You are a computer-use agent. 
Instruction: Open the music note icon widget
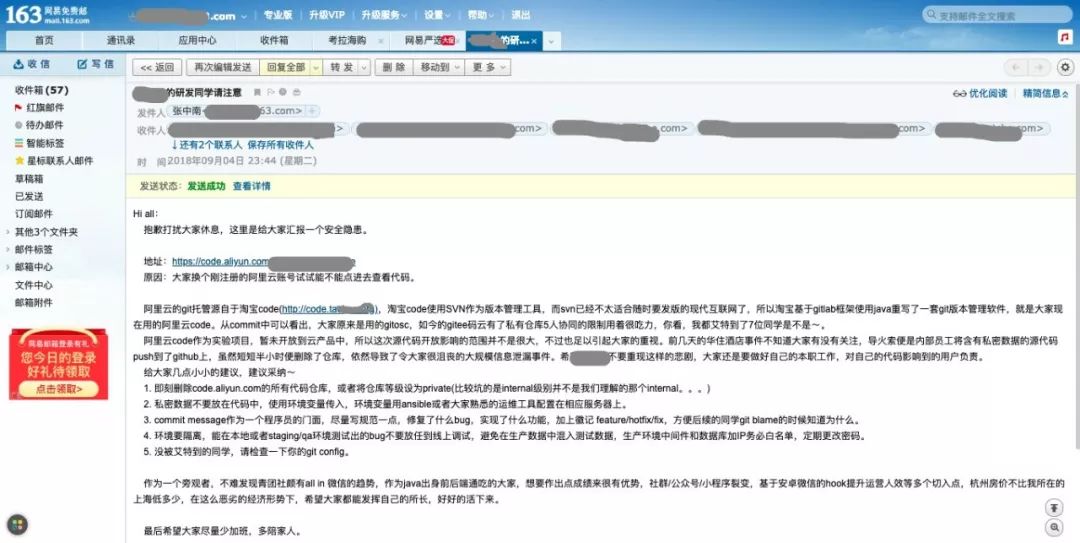click(x=1065, y=37)
